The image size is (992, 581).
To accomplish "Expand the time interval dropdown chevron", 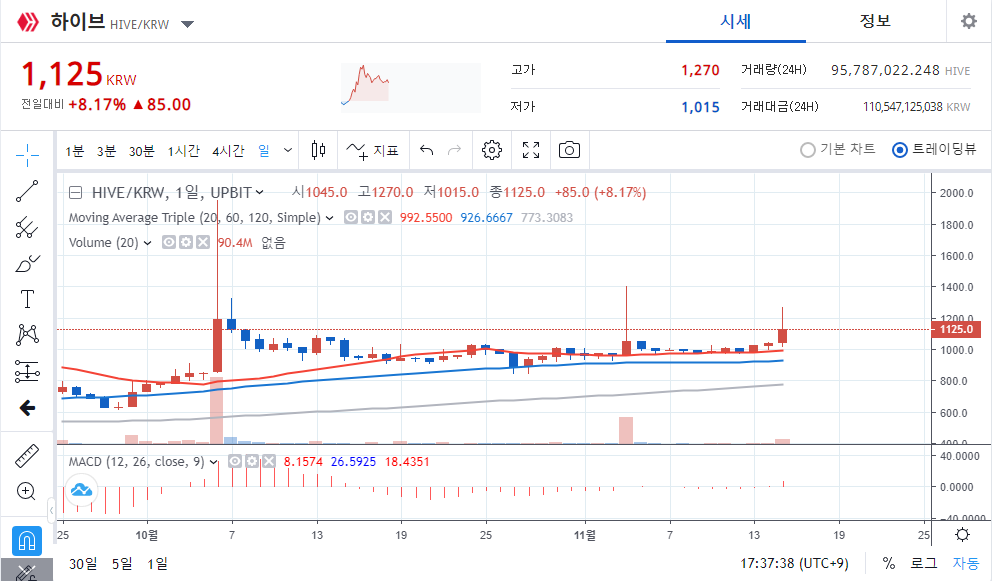I will [x=288, y=151].
